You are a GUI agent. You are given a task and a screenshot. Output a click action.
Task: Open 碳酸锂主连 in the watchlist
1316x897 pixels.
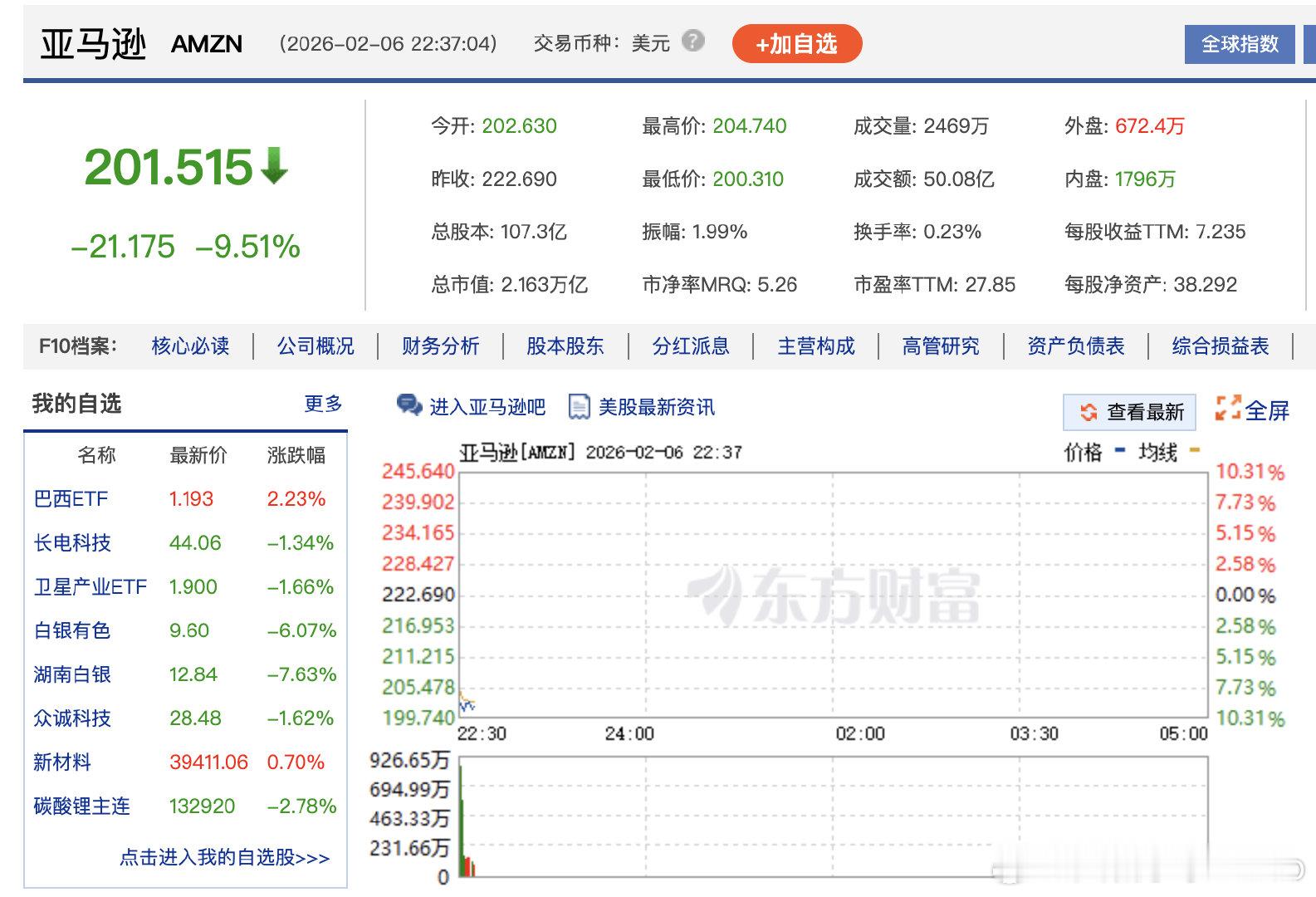click(x=82, y=806)
